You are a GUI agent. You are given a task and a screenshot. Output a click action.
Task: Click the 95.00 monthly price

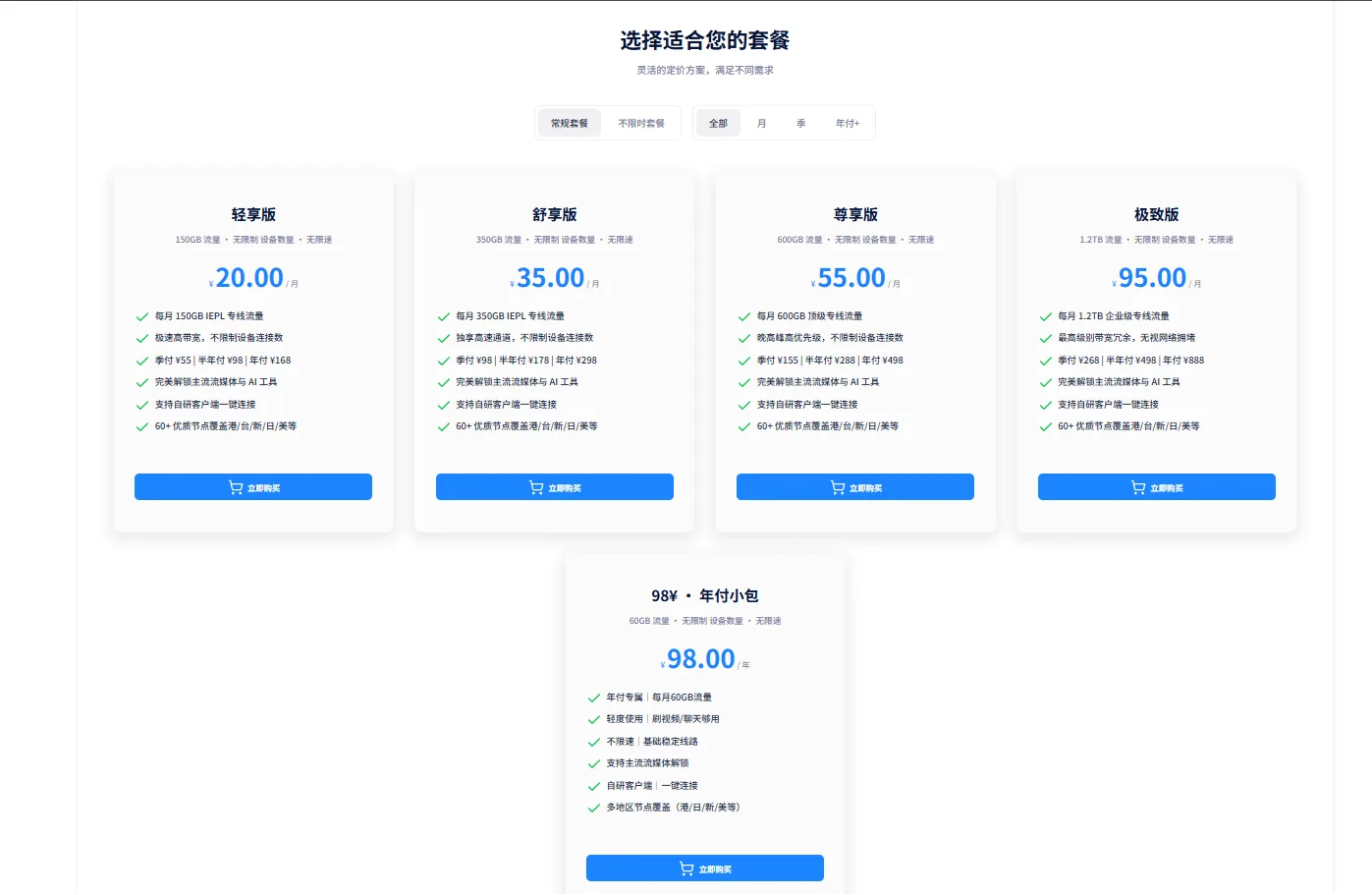[1153, 278]
